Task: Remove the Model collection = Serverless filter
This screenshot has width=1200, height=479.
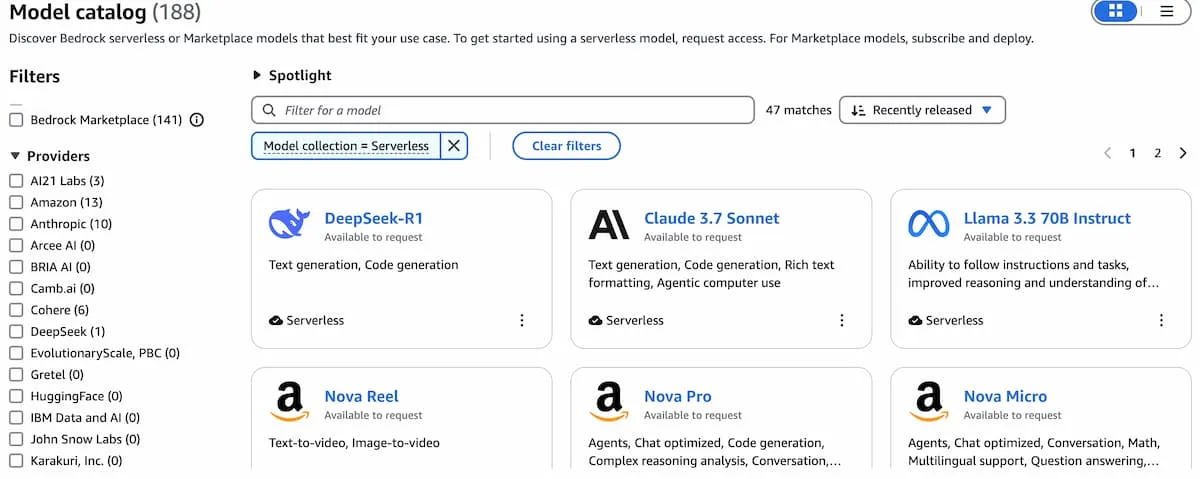Action: point(454,146)
